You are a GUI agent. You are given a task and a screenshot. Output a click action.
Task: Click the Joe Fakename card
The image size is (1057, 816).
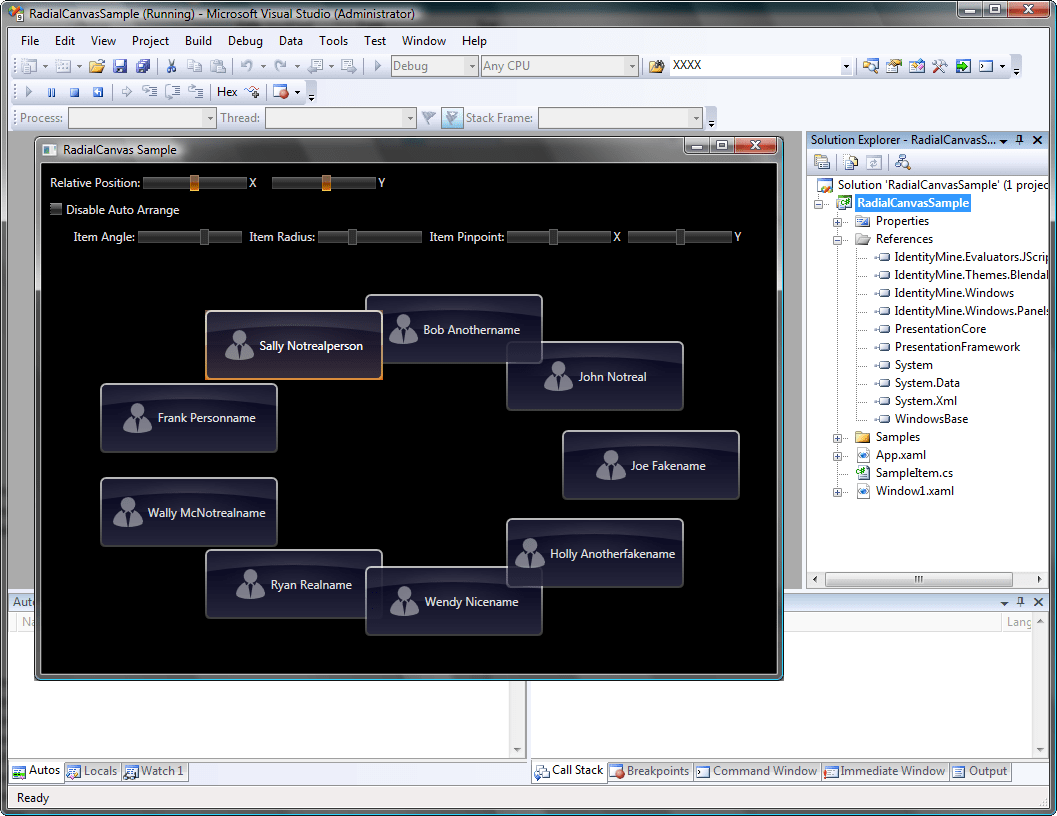pos(650,465)
